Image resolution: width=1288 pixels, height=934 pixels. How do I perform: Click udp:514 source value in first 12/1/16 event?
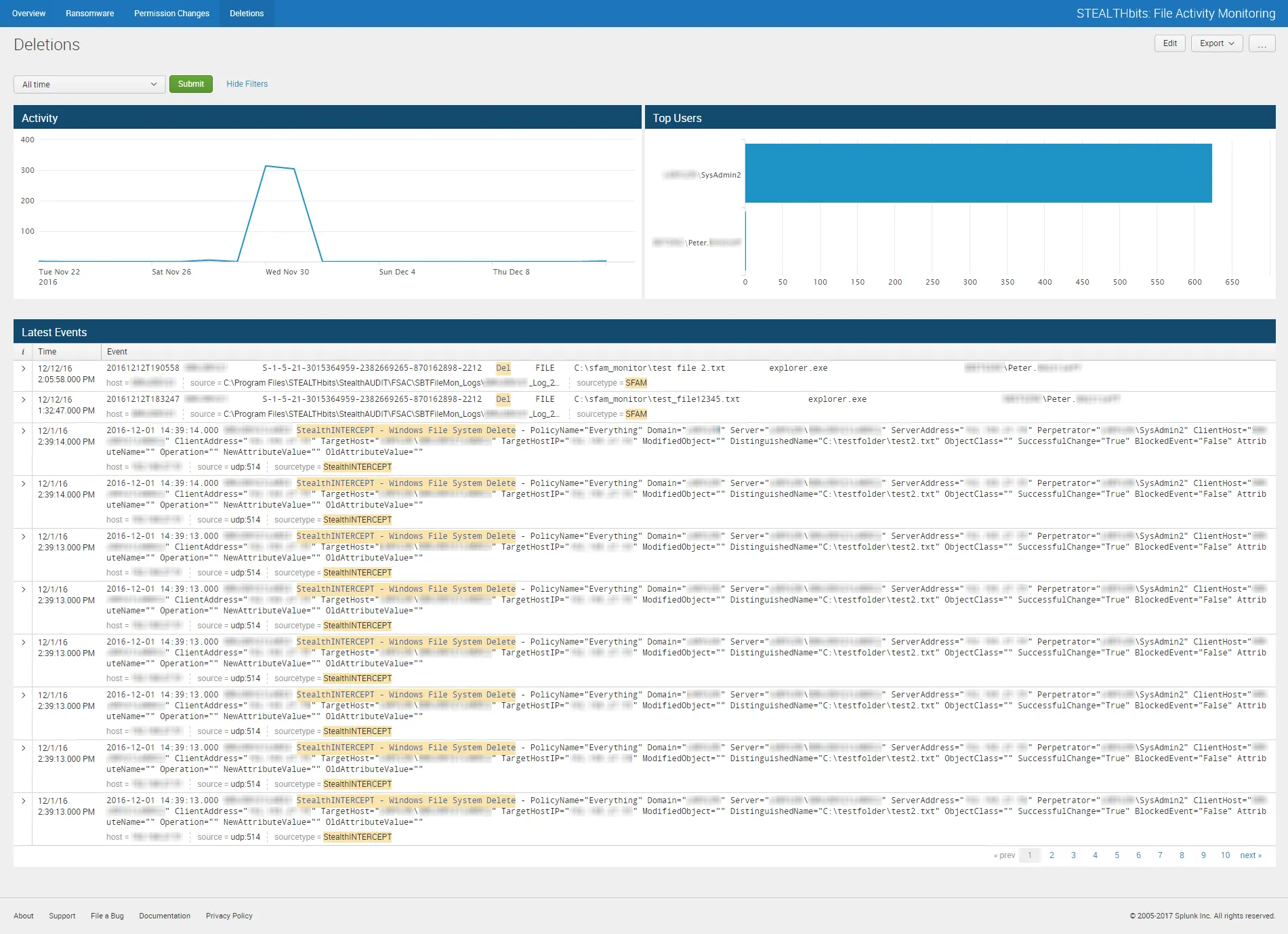pyautogui.click(x=245, y=467)
